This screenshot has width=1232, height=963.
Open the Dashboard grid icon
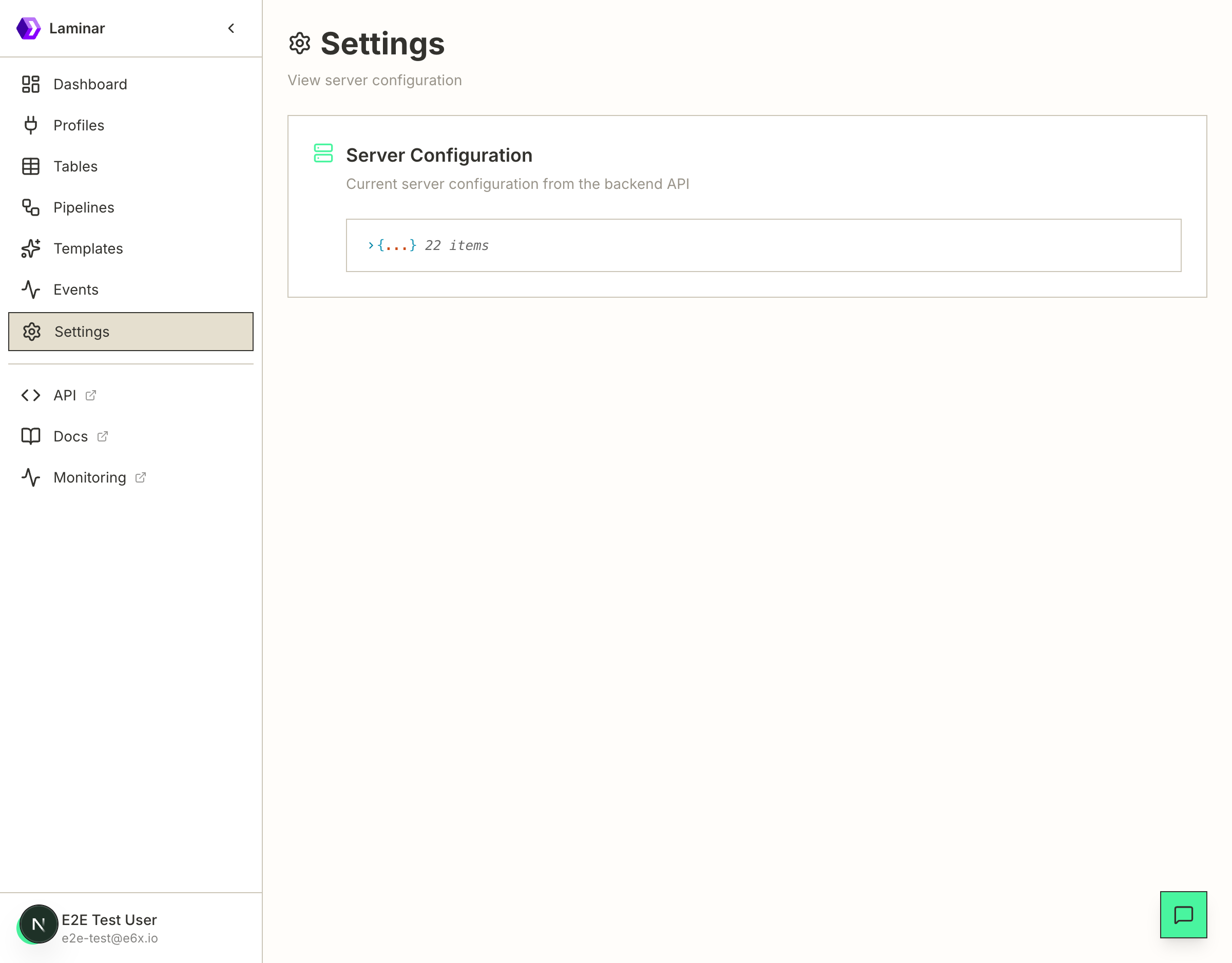30,84
